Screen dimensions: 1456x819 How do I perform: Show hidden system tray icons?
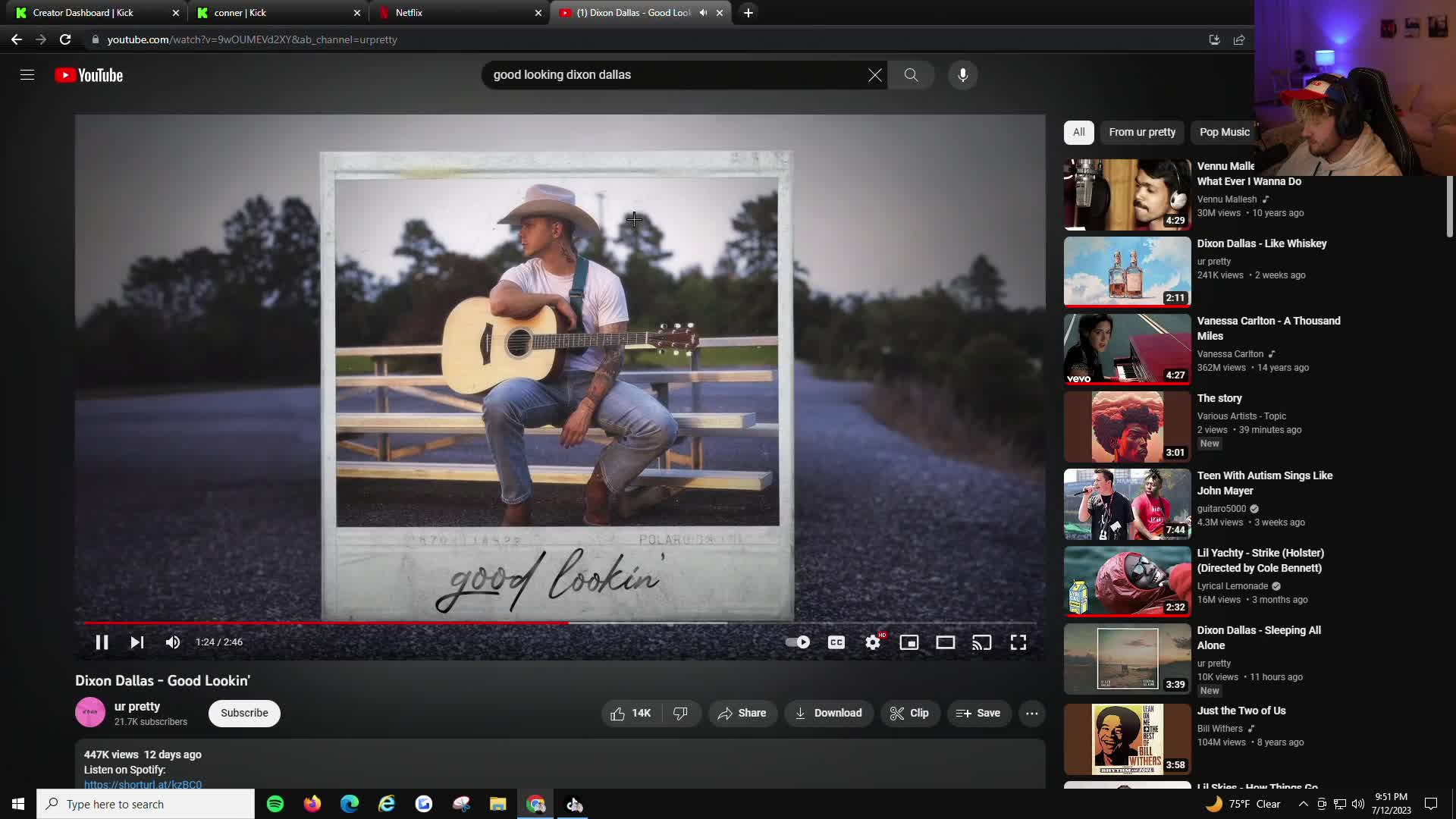click(x=1303, y=804)
